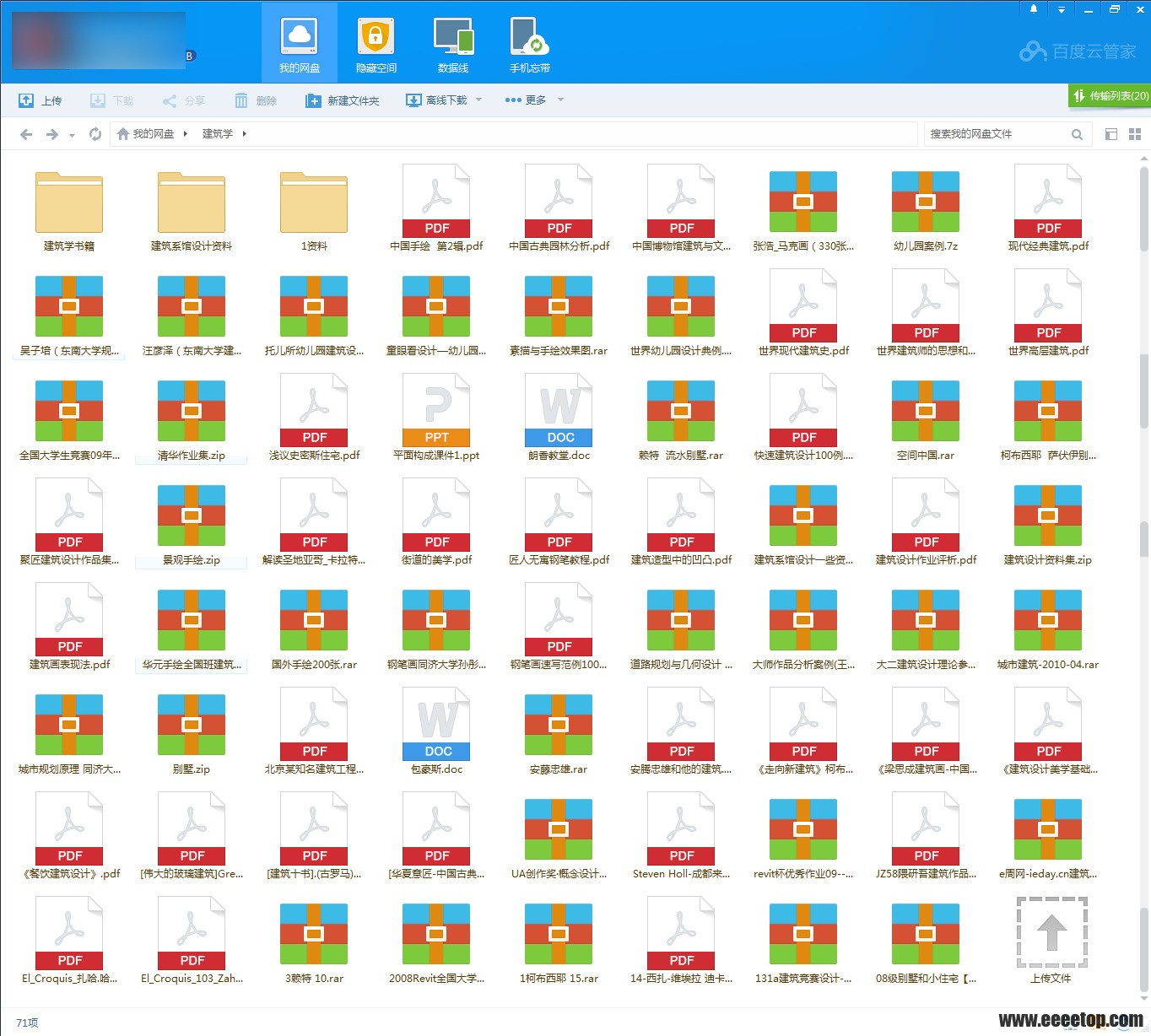Image resolution: width=1151 pixels, height=1036 pixels.
Task: Select 建筑设计资料集.zip archive
Action: (x=1048, y=524)
